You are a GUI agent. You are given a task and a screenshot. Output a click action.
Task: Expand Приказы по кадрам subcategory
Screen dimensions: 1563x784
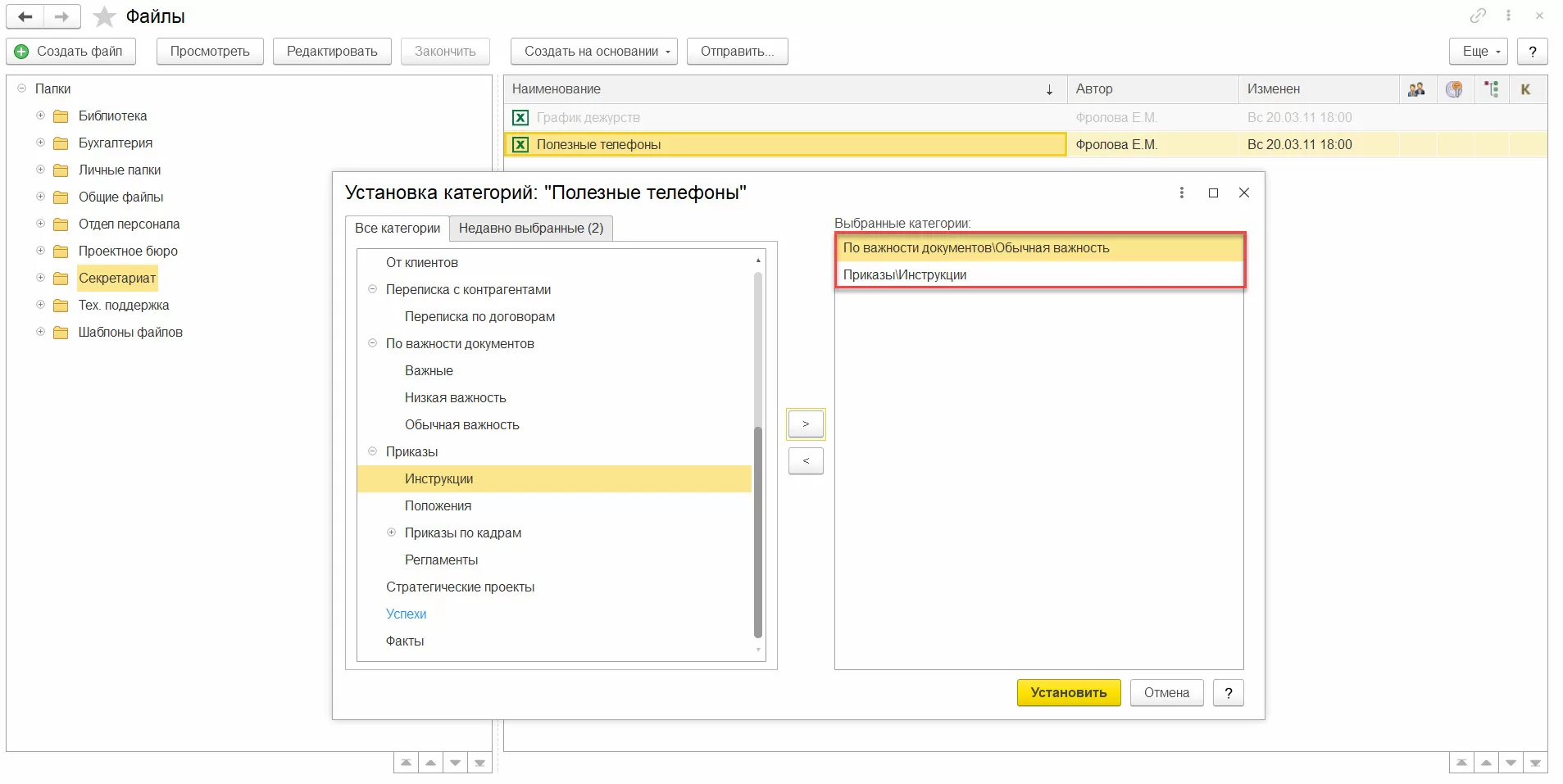pos(391,532)
